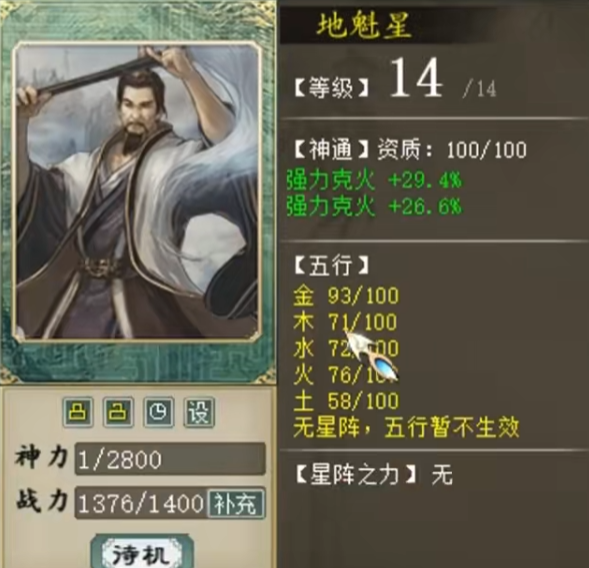Select the hero portrait card

[137, 190]
